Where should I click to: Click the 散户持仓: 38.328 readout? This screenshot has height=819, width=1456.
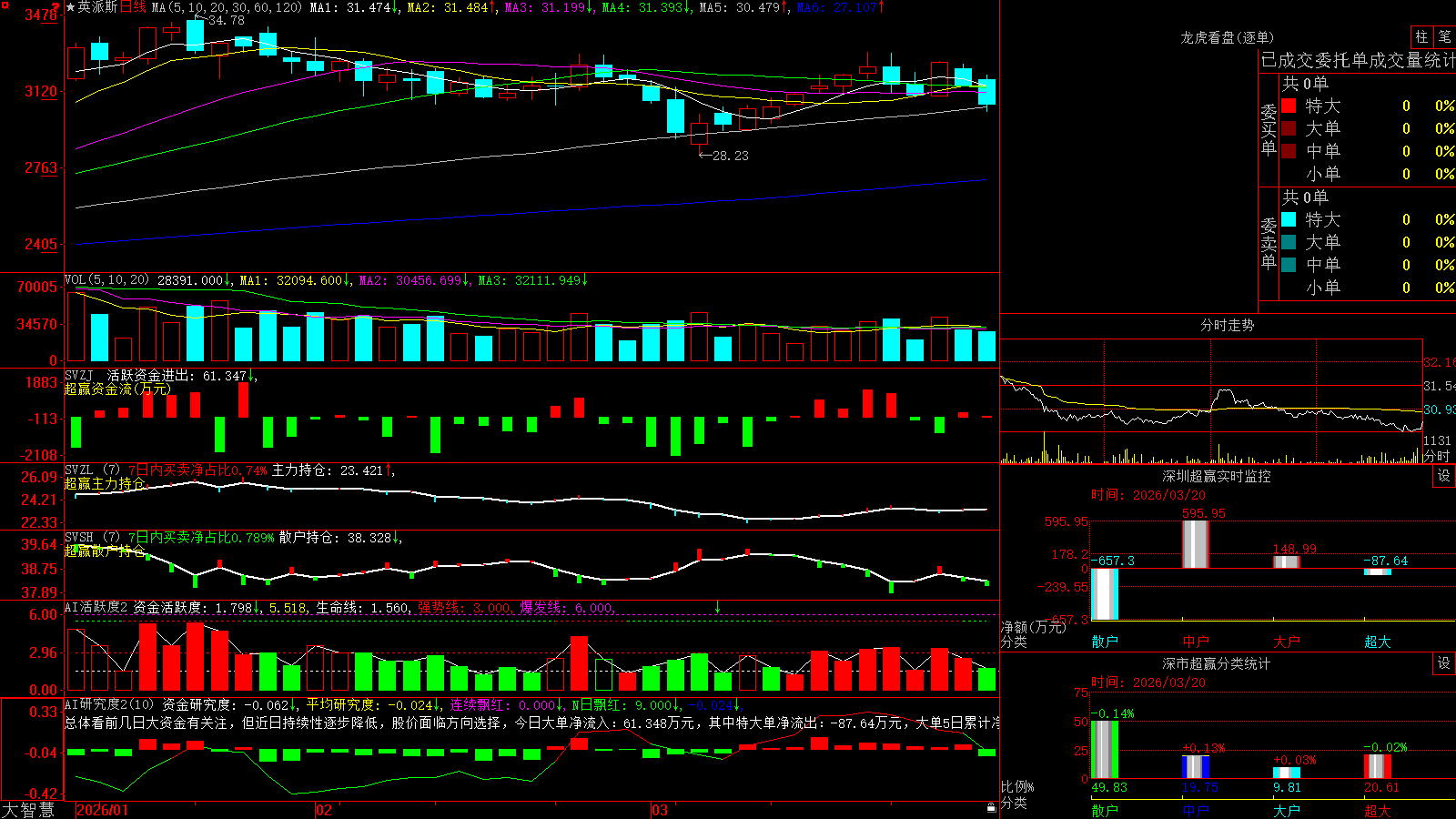[335, 538]
